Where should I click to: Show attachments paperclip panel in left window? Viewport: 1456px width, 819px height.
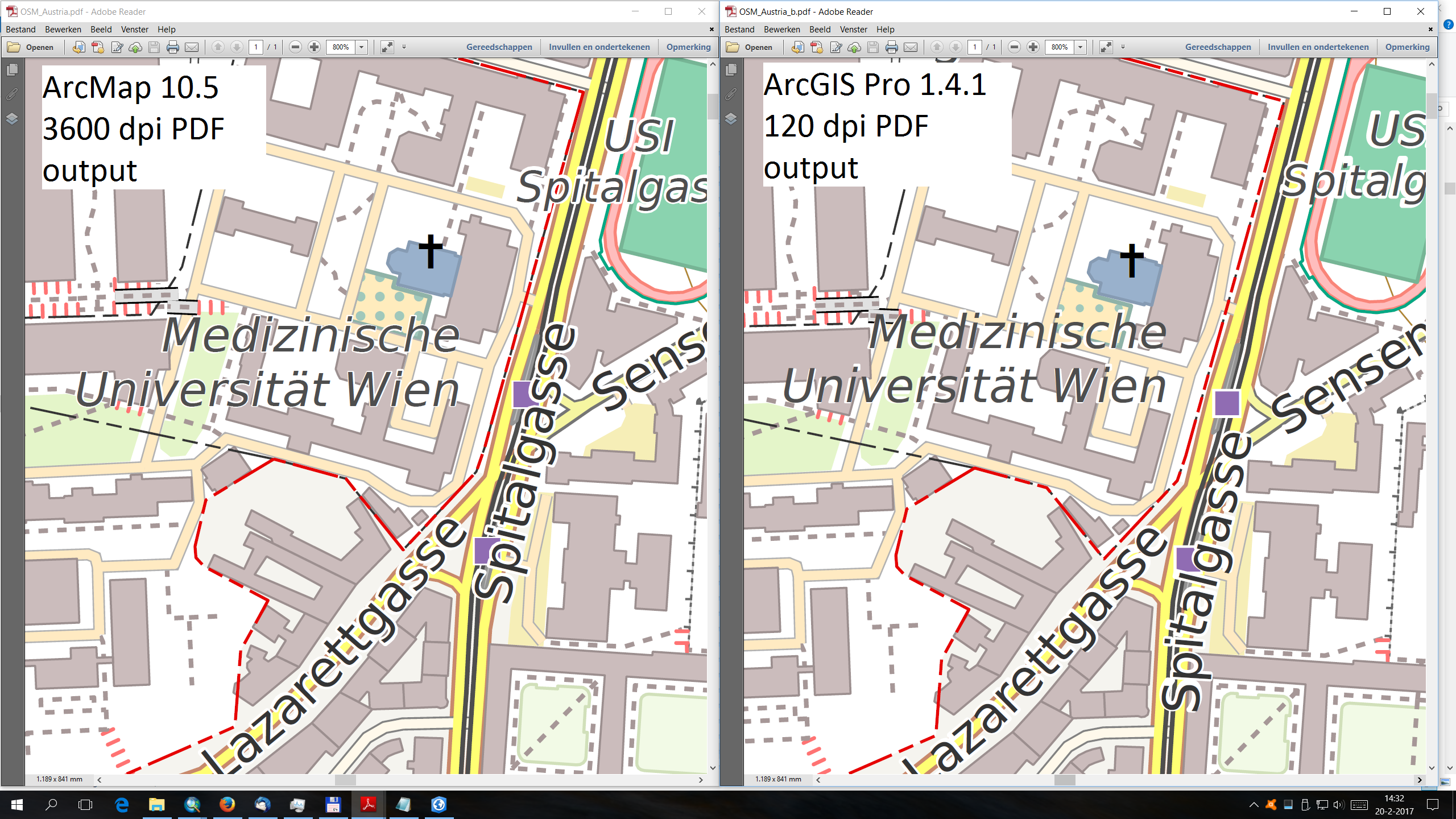(x=12, y=94)
